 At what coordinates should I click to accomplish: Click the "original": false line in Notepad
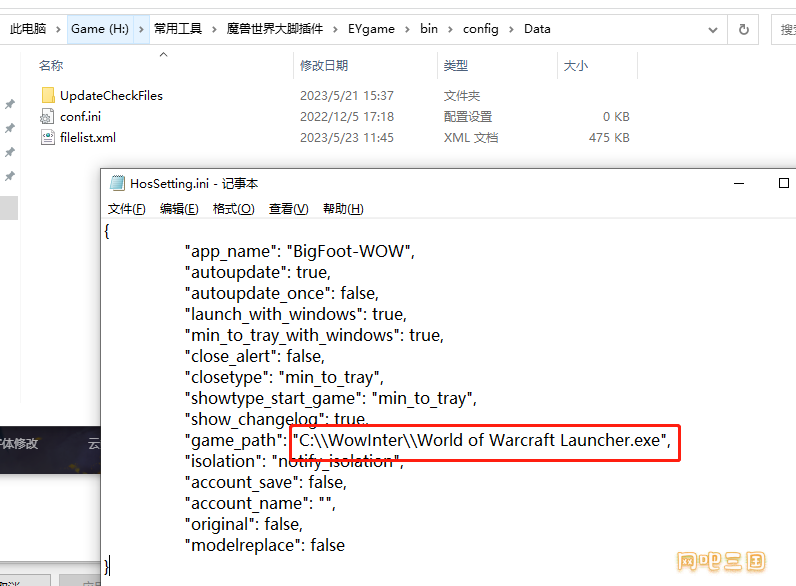pos(244,524)
